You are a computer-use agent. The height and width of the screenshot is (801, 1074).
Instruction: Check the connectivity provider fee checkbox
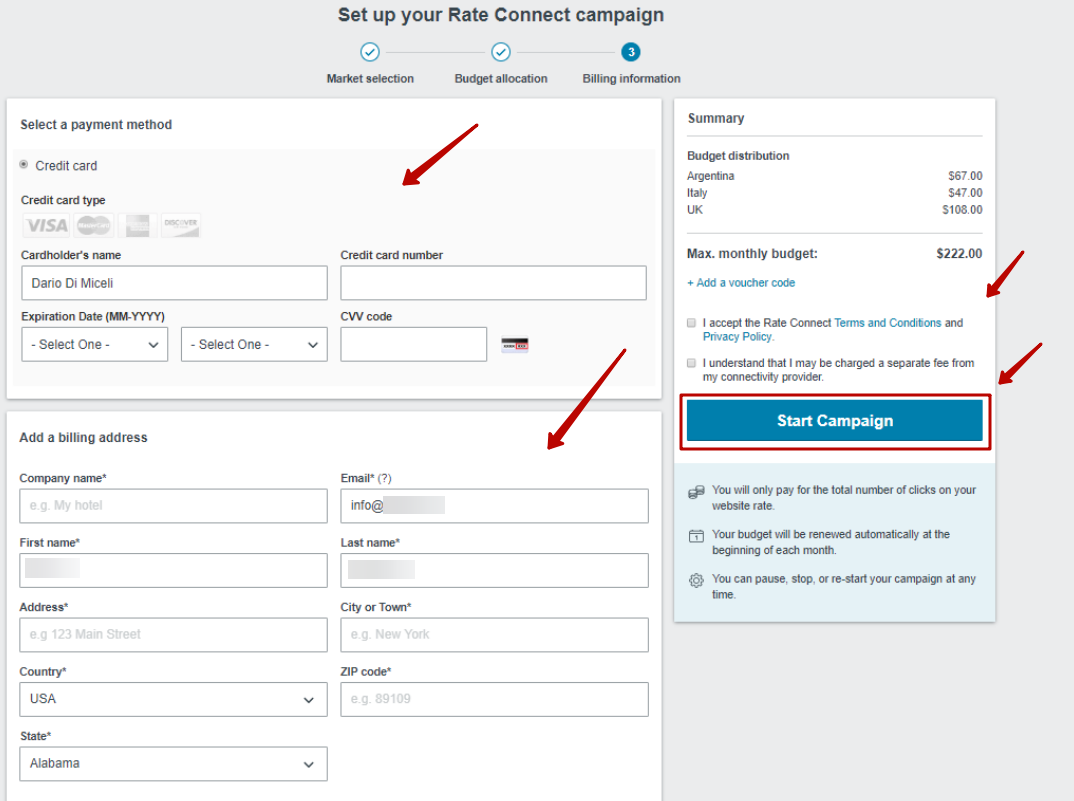click(691, 363)
